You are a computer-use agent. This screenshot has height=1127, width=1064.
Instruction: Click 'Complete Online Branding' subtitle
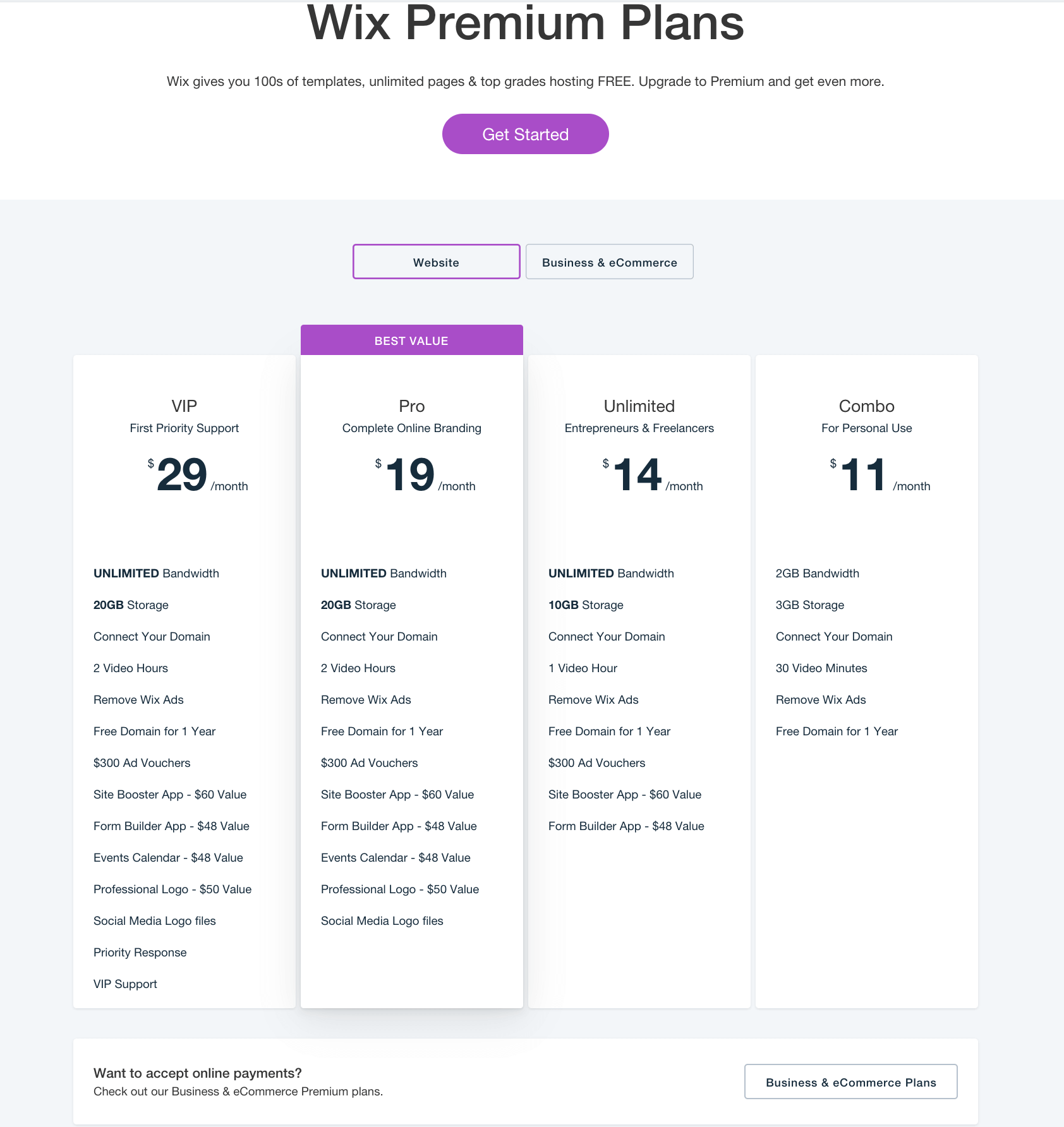(x=411, y=428)
